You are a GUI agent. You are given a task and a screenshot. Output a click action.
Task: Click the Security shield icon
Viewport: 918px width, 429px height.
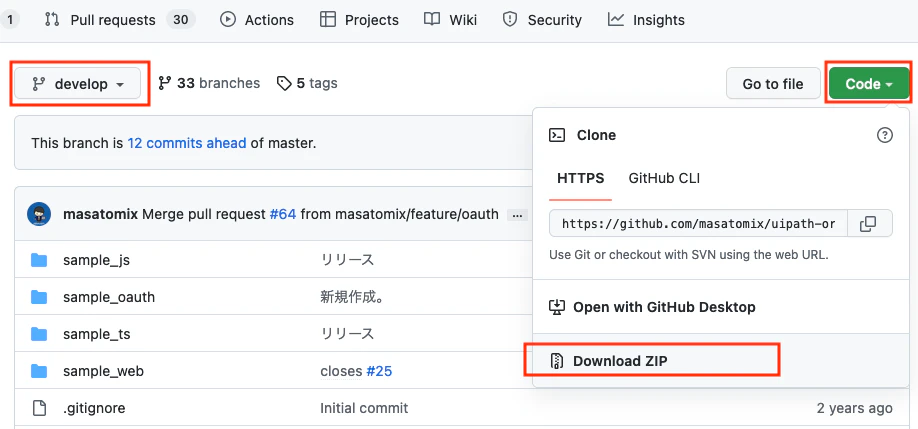pos(510,20)
